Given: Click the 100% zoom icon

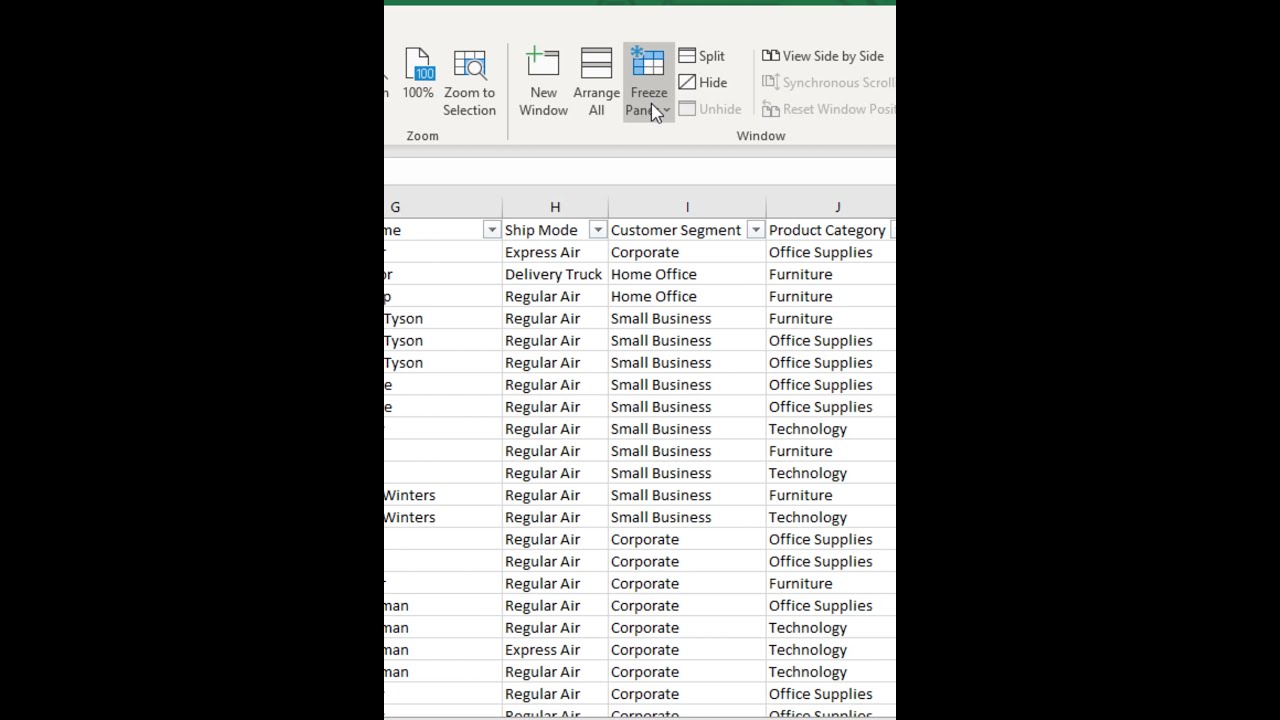Looking at the screenshot, I should tap(418, 75).
